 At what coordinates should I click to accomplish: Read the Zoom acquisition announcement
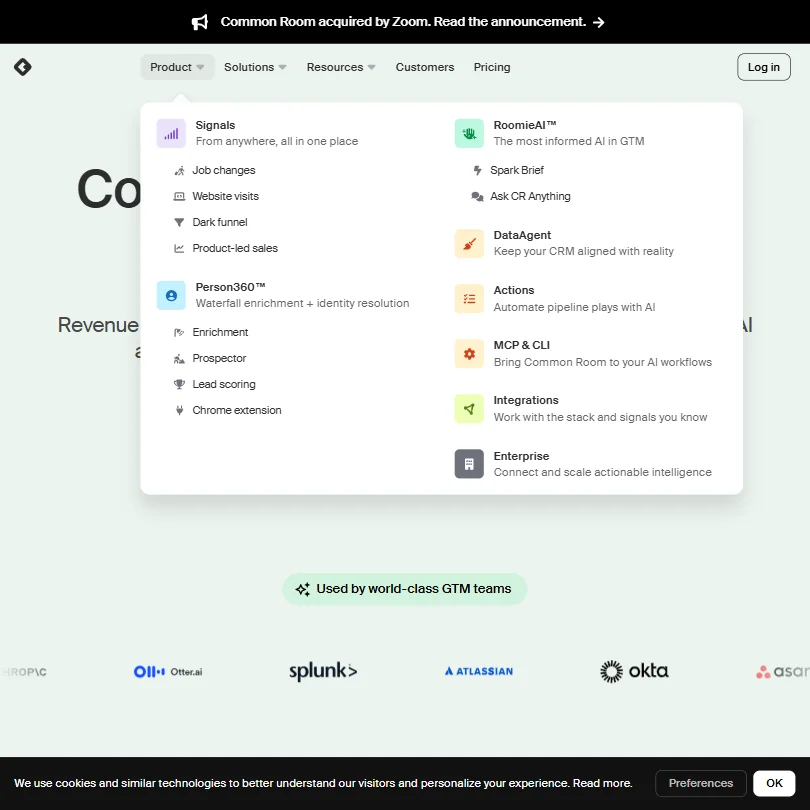tap(403, 22)
